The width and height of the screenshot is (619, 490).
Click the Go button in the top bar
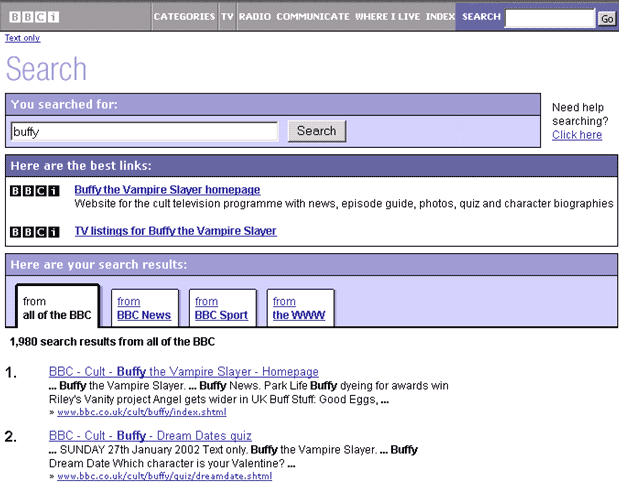pyautogui.click(x=607, y=19)
